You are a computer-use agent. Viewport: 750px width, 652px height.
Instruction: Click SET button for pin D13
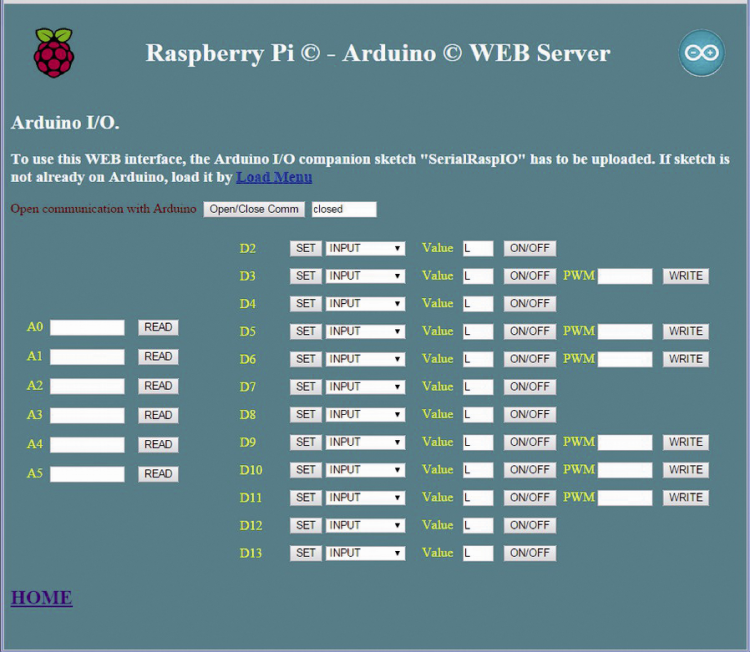pyautogui.click(x=306, y=553)
